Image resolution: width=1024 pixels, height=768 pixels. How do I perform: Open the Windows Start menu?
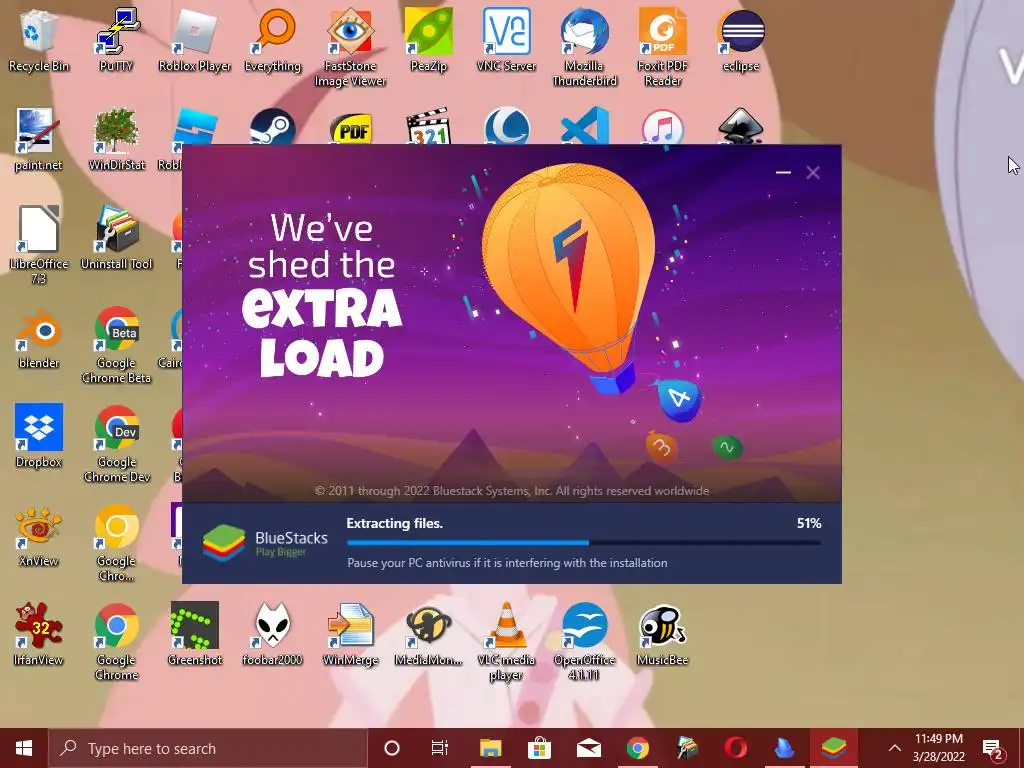tap(24, 748)
